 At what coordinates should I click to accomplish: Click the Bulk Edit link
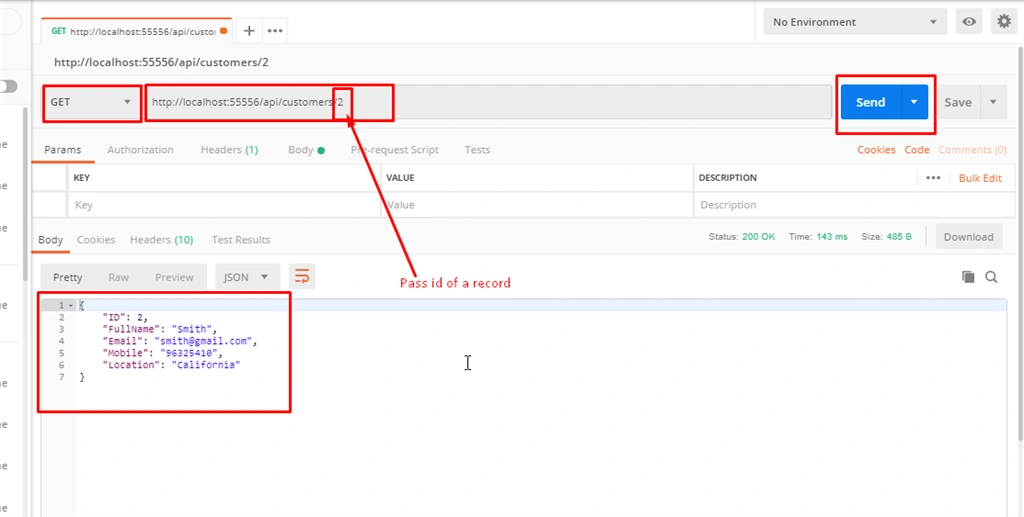980,178
